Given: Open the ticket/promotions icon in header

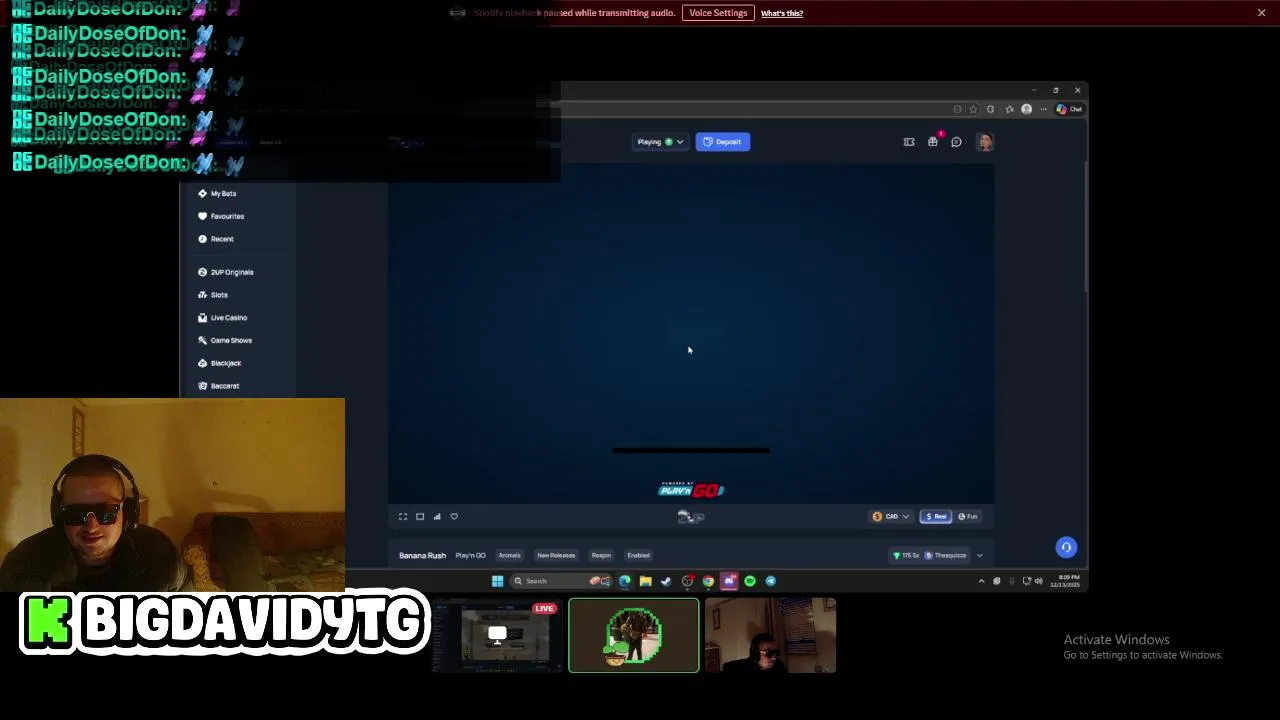Looking at the screenshot, I should point(909,142).
